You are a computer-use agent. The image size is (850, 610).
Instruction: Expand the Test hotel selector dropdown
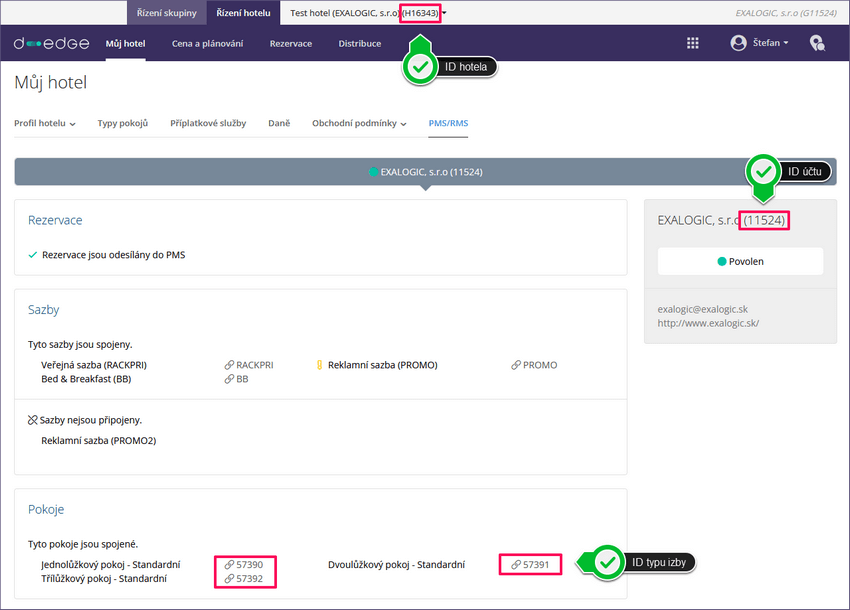coord(444,13)
